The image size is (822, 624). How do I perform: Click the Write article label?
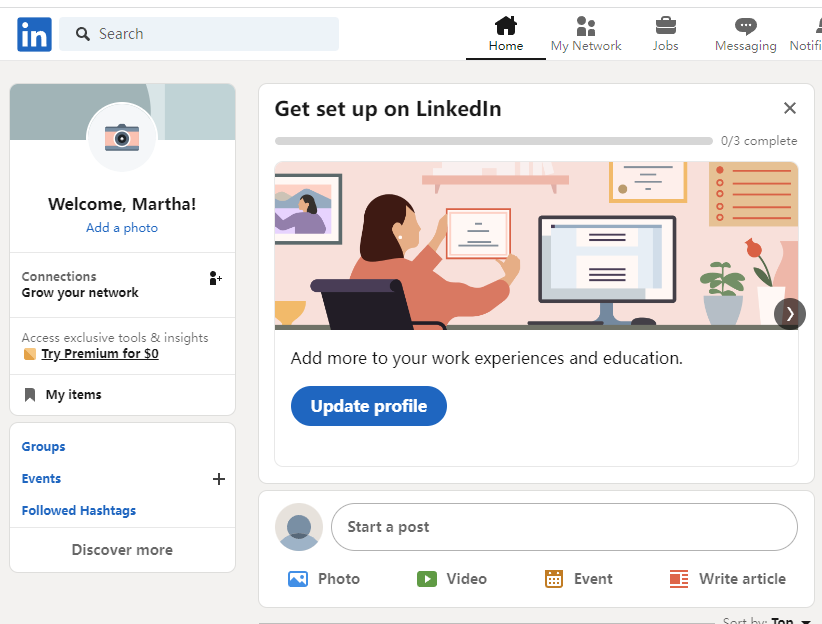(742, 579)
